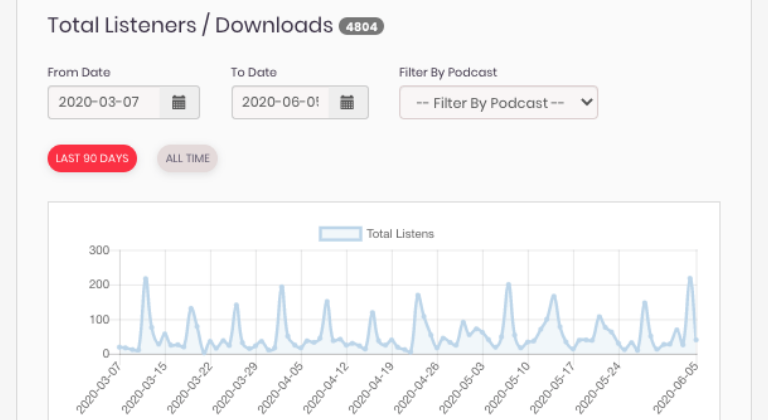The height and width of the screenshot is (420, 768).
Task: Open the From Date calendar picker icon
Action: [x=179, y=102]
